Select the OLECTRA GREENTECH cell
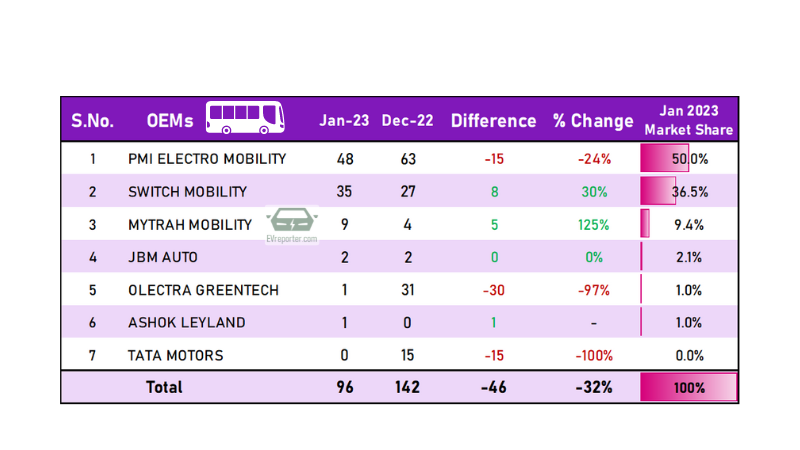800x450 pixels. point(203,290)
